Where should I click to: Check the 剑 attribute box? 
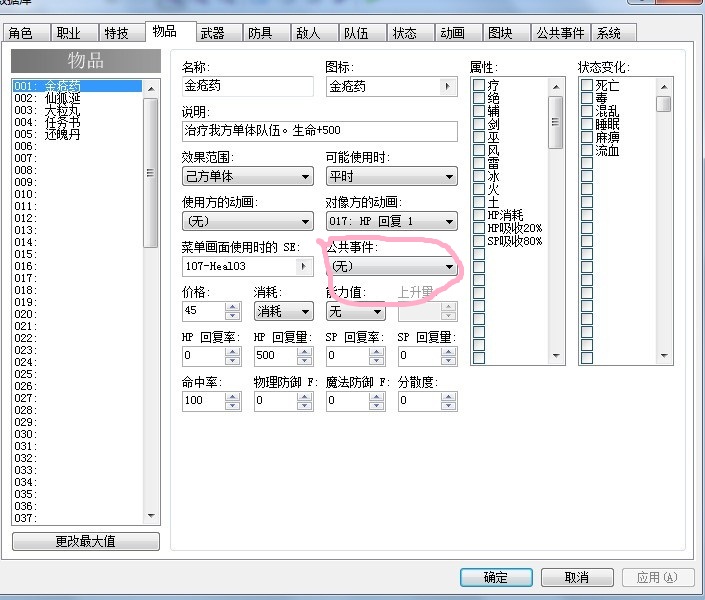pos(479,124)
